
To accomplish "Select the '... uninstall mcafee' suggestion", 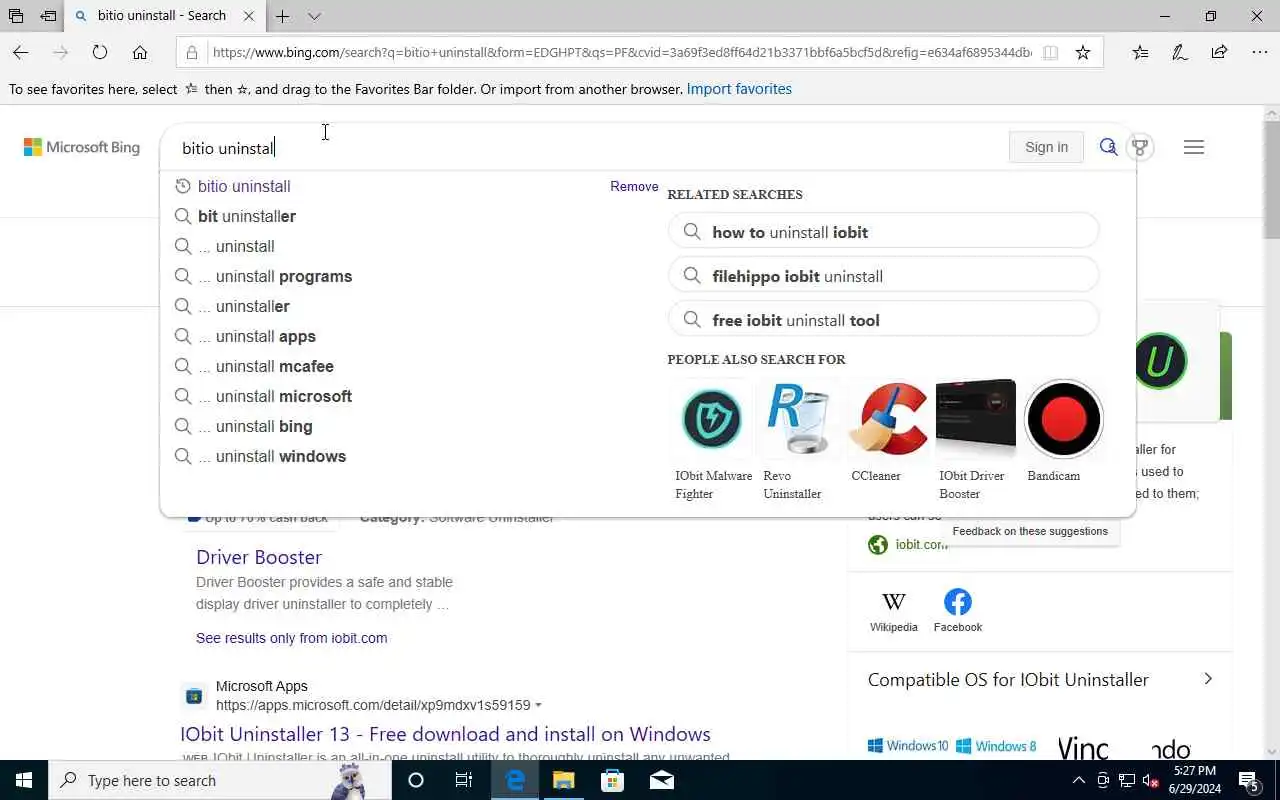I will [x=266, y=366].
